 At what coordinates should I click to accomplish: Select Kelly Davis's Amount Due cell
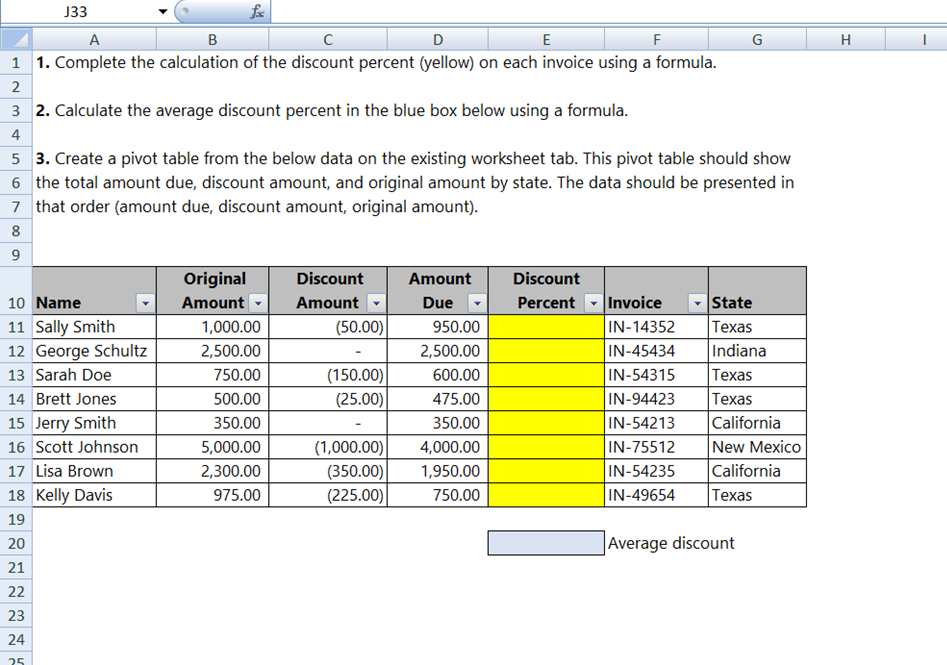[437, 495]
